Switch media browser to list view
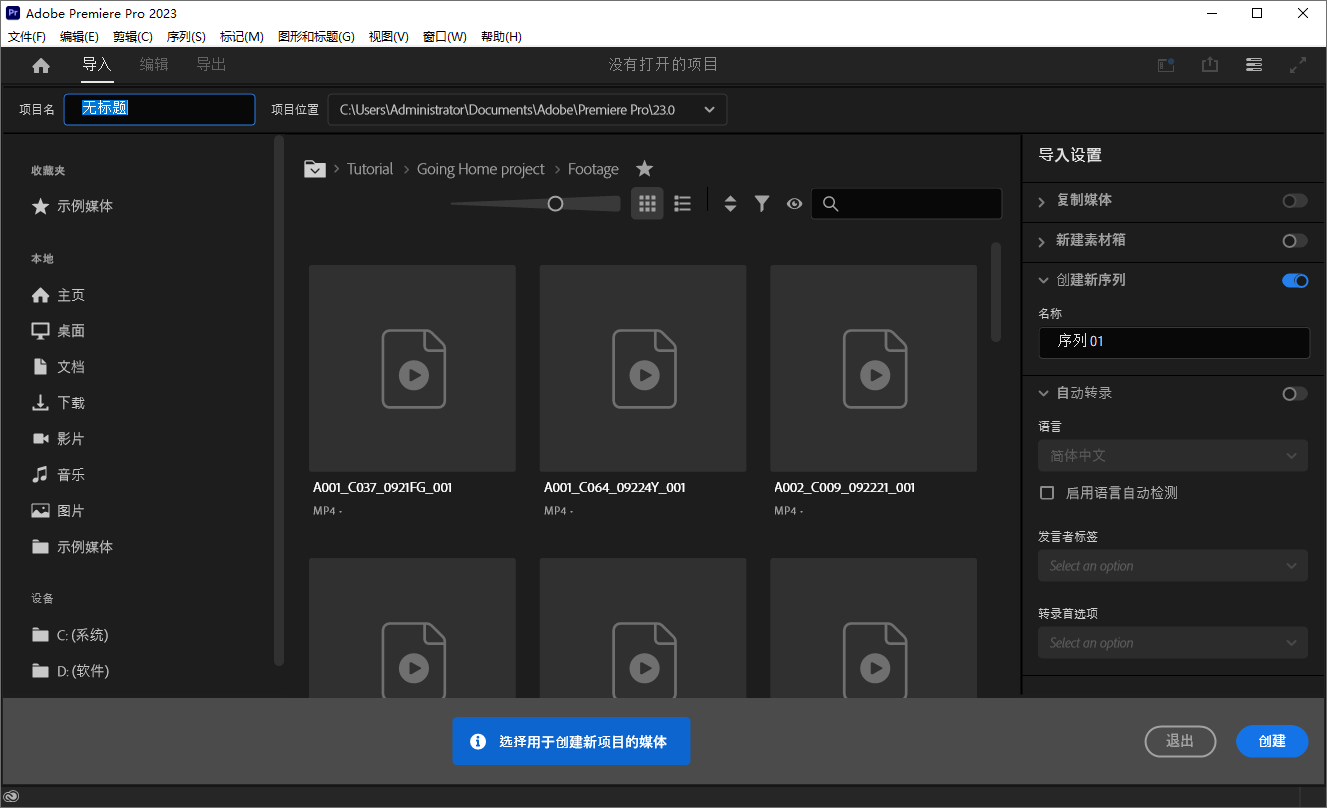The width and height of the screenshot is (1327, 808). pos(682,203)
